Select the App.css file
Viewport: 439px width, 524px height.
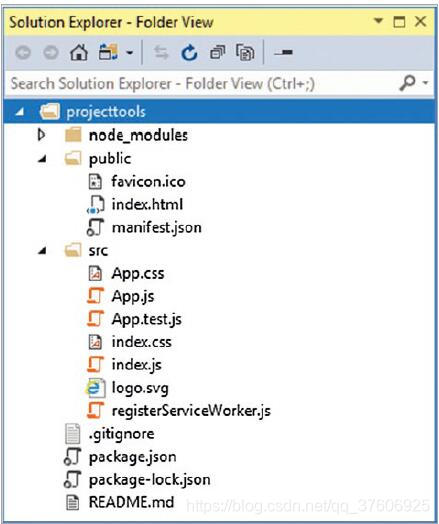[138, 273]
